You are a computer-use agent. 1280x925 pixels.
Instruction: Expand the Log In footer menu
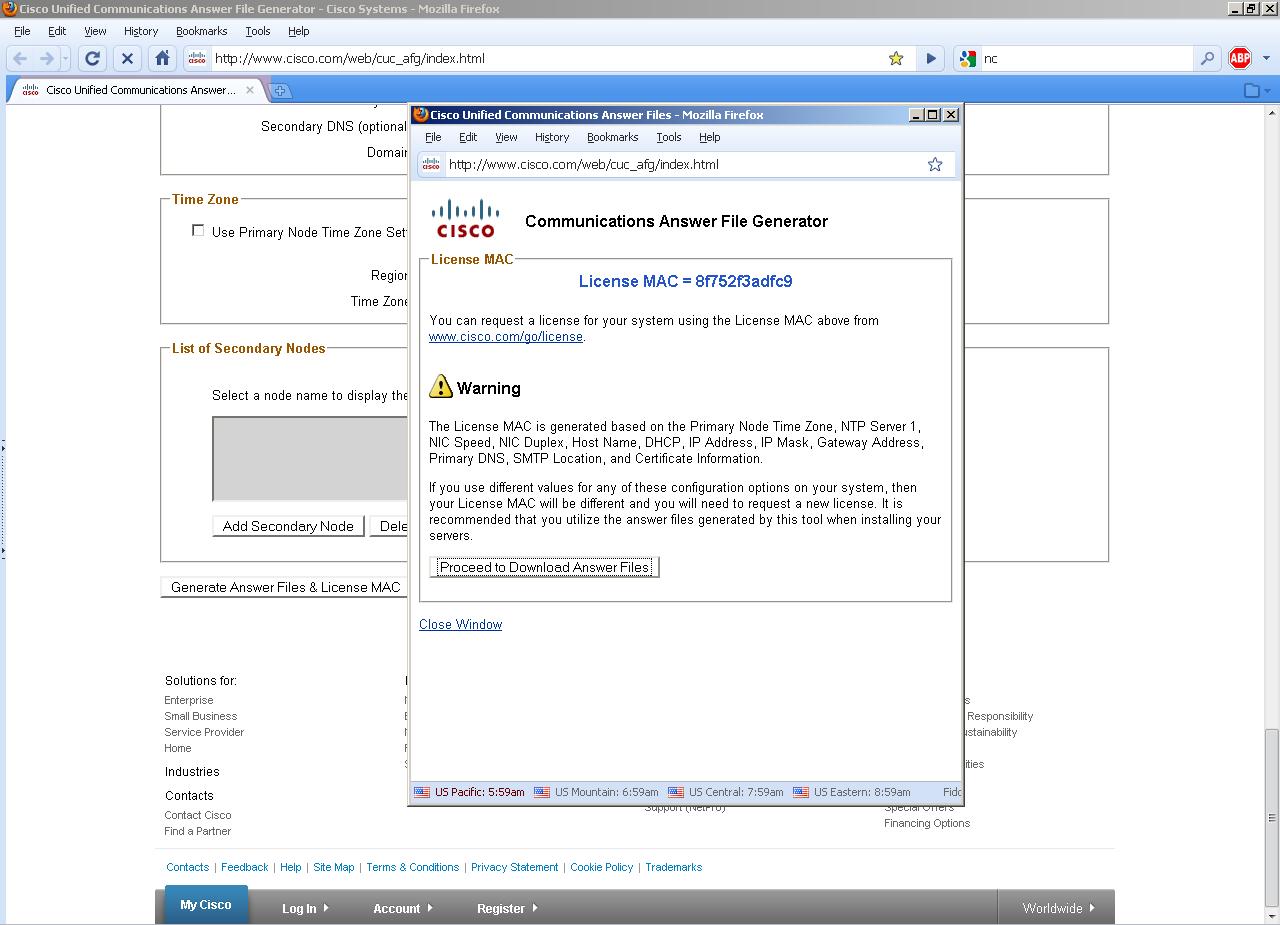(x=305, y=908)
